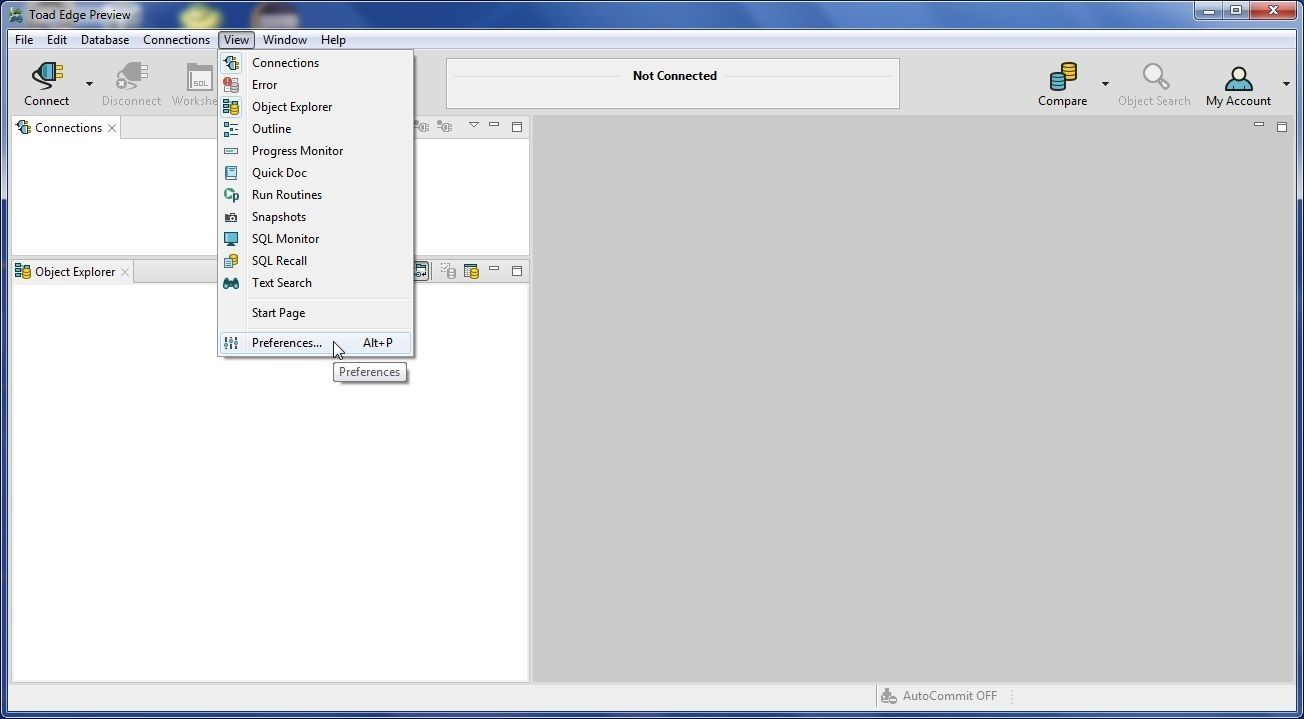Click the SQL Monitor entry's screen icon
The image size is (1304, 719).
pyautogui.click(x=231, y=239)
